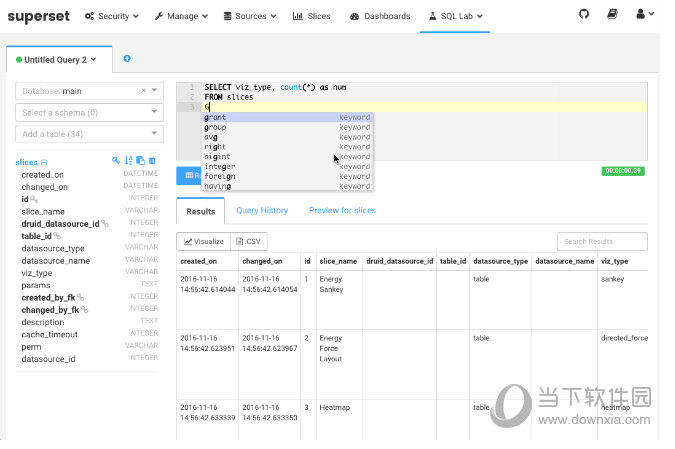Screen dimensions: 675x449
Task: Click the Visualize button
Action: 204,241
